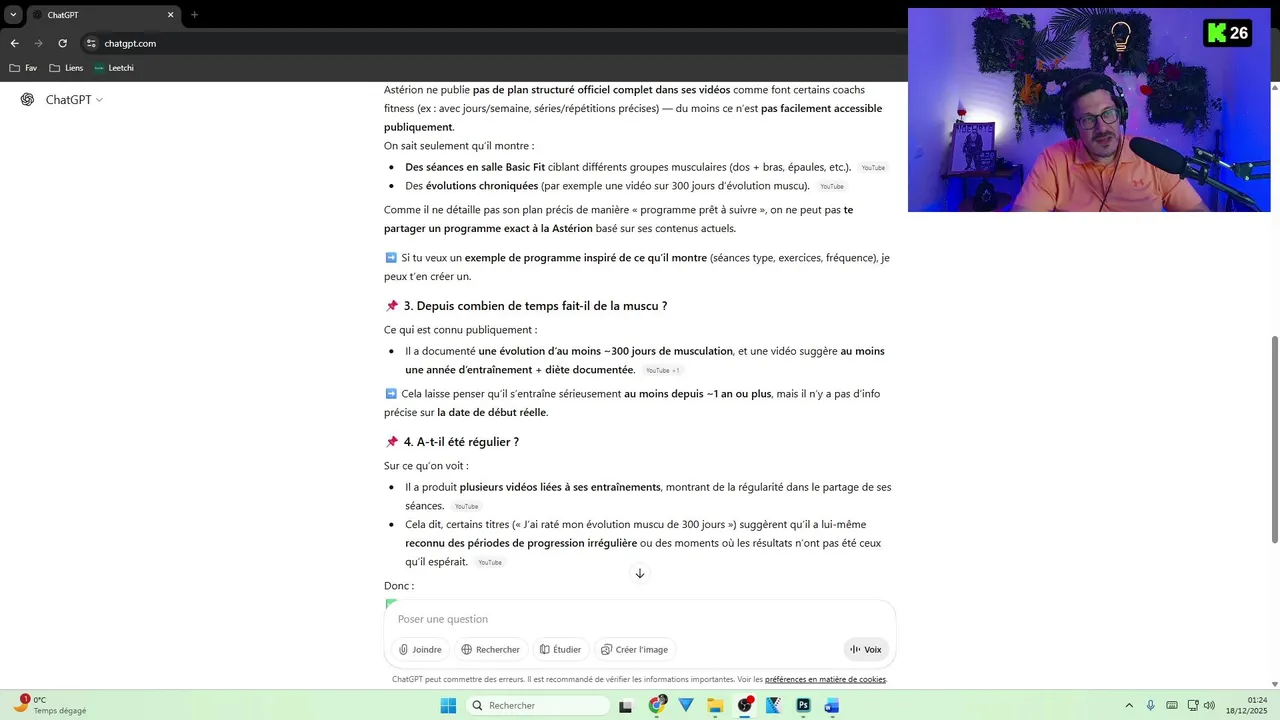Reload the current page
1280x720 pixels.
point(62,43)
